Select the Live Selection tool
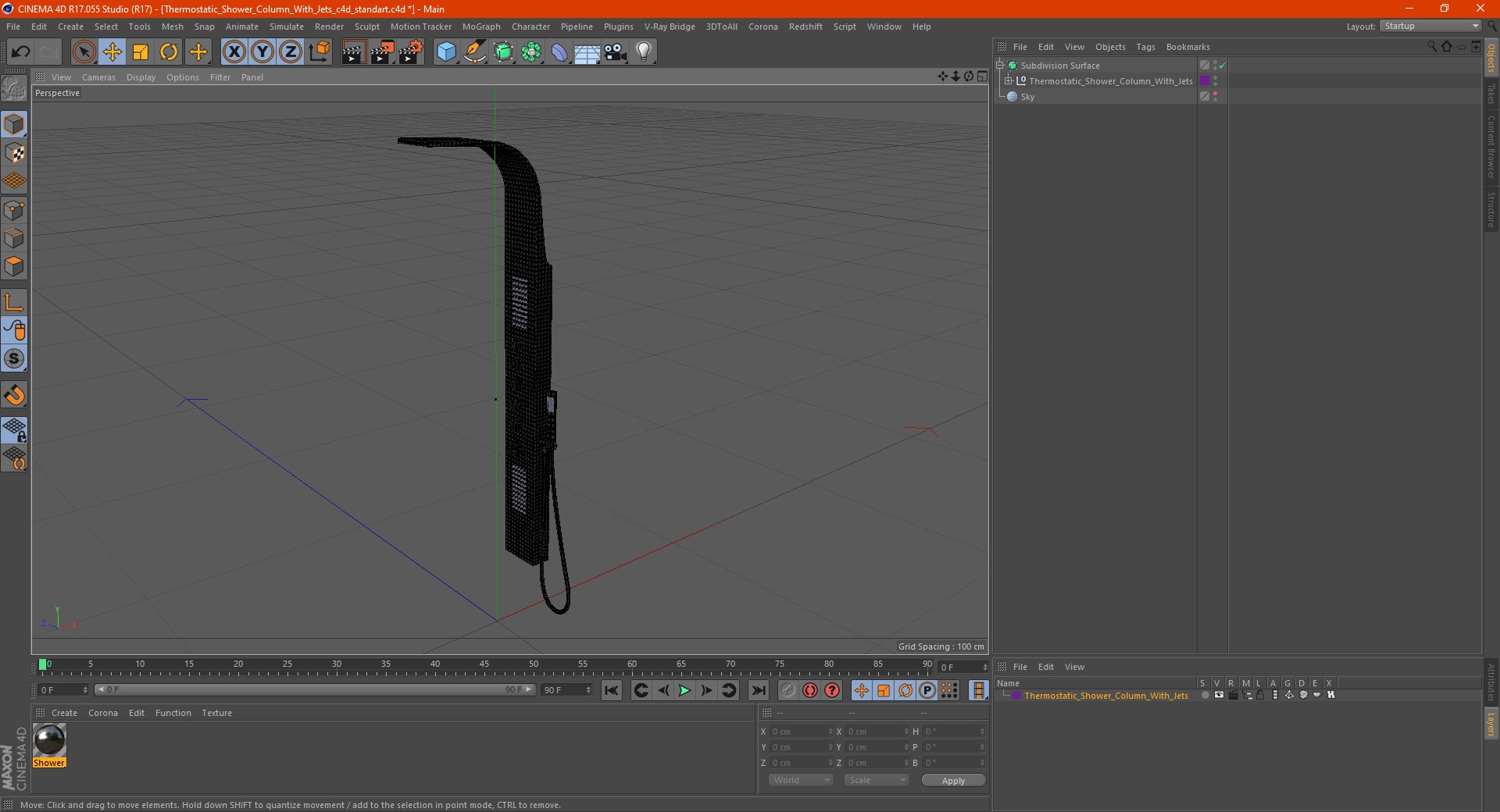The width and height of the screenshot is (1500, 812). click(x=84, y=52)
